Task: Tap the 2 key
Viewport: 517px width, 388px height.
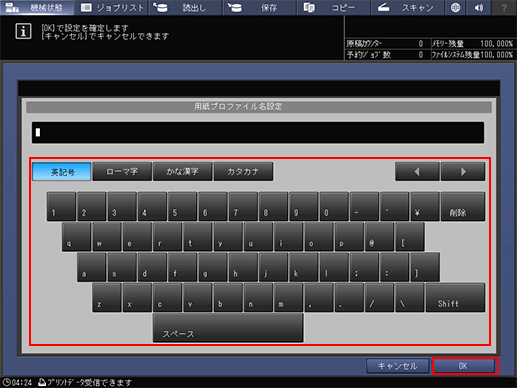Action: tap(92, 206)
